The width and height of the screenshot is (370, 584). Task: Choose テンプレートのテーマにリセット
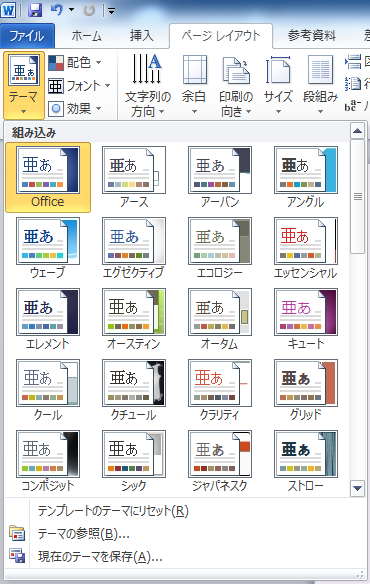click(x=113, y=511)
